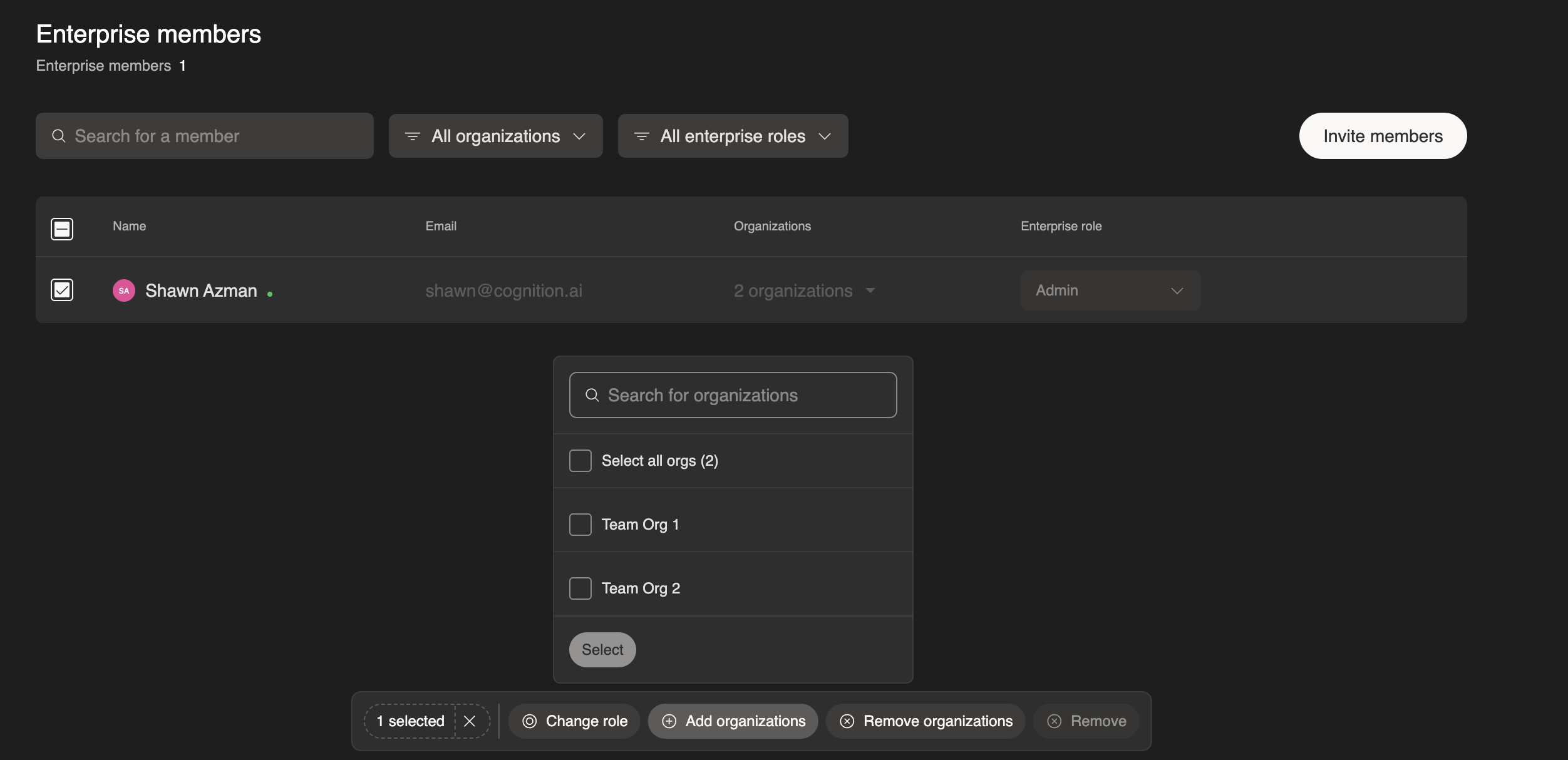This screenshot has width=1568, height=760.
Task: Expand the Admin enterprise role dropdown
Action: (1110, 290)
